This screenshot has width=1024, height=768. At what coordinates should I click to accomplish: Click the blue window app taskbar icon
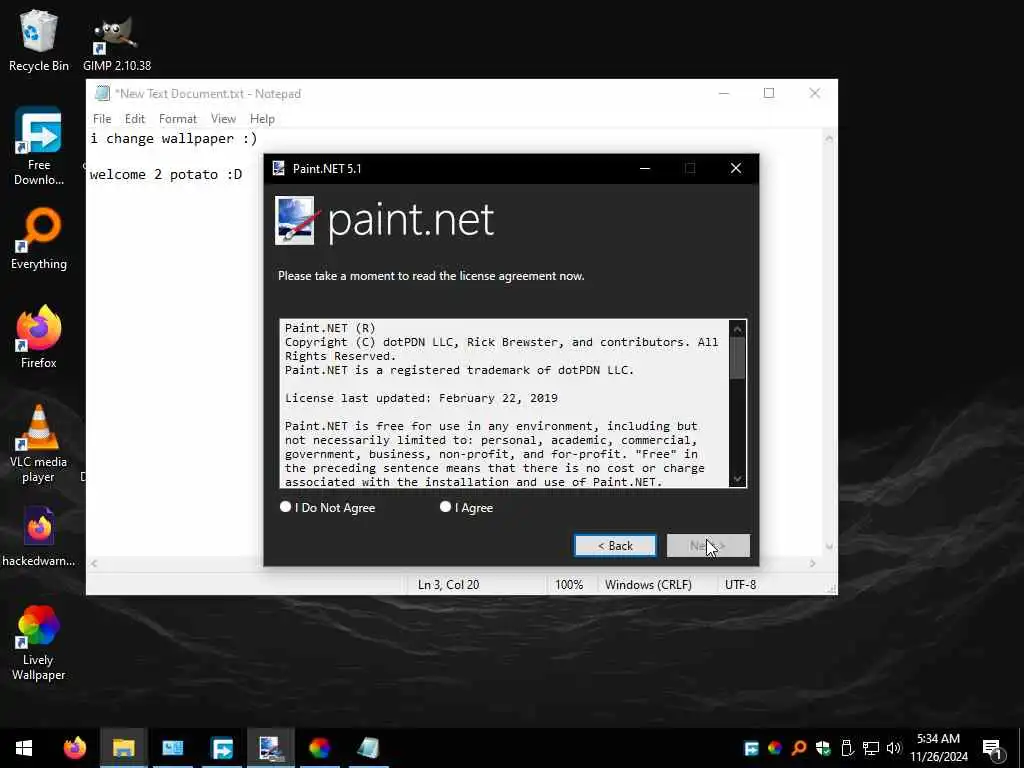173,748
